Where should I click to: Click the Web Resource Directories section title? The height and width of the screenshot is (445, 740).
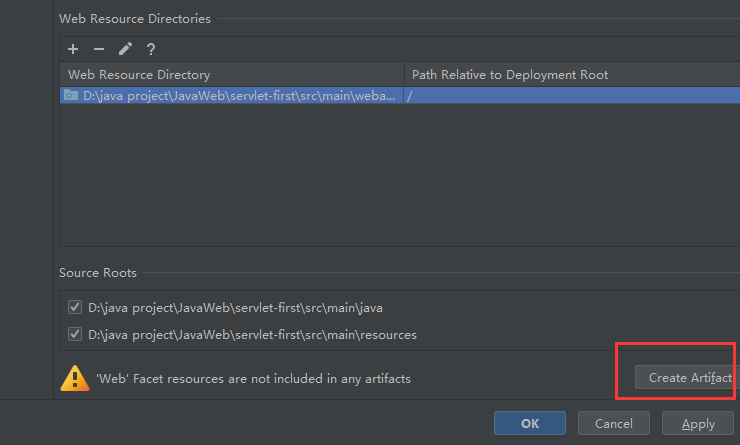coord(135,18)
